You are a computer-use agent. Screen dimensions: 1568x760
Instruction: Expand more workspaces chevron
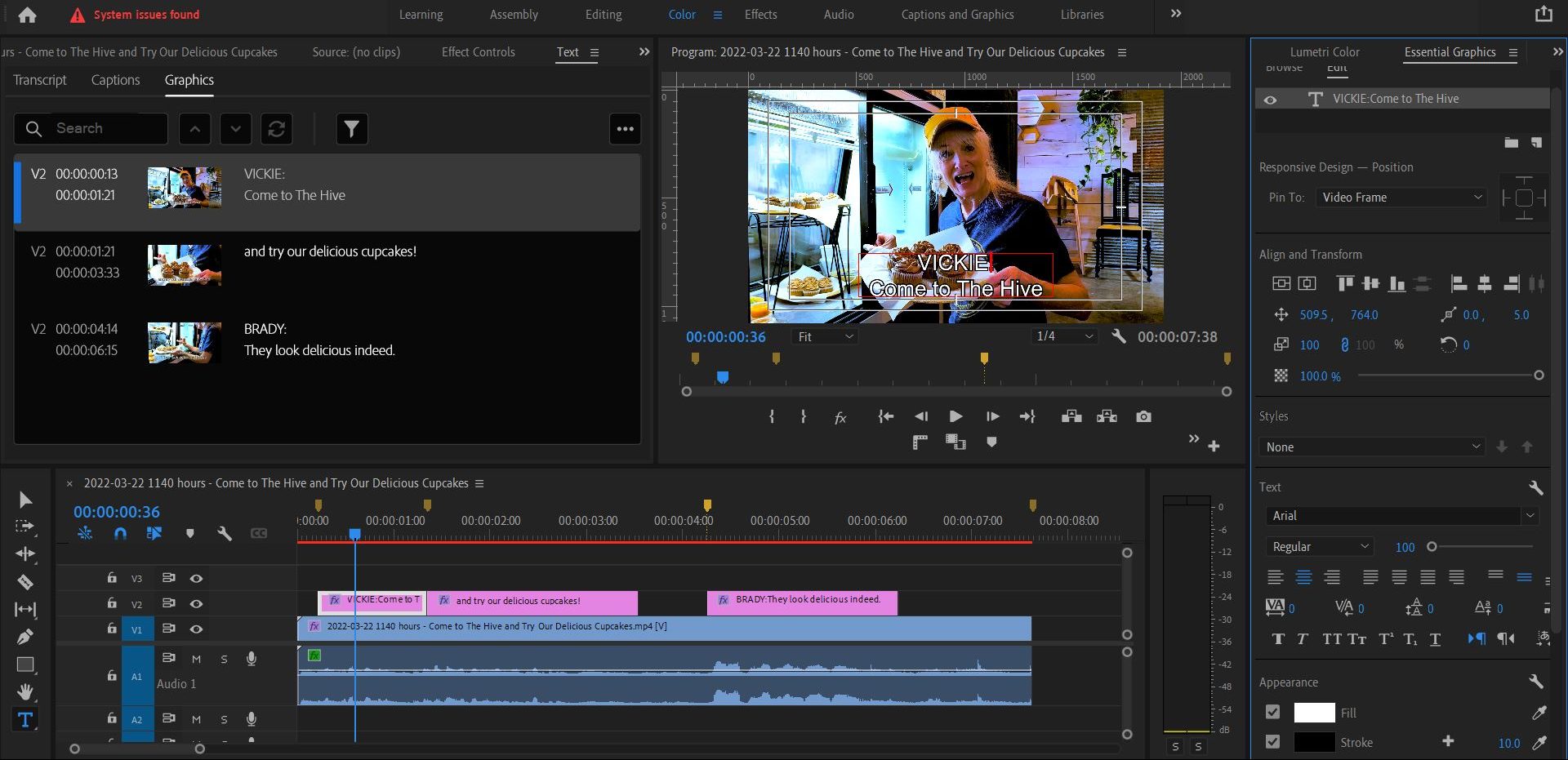(x=1176, y=14)
